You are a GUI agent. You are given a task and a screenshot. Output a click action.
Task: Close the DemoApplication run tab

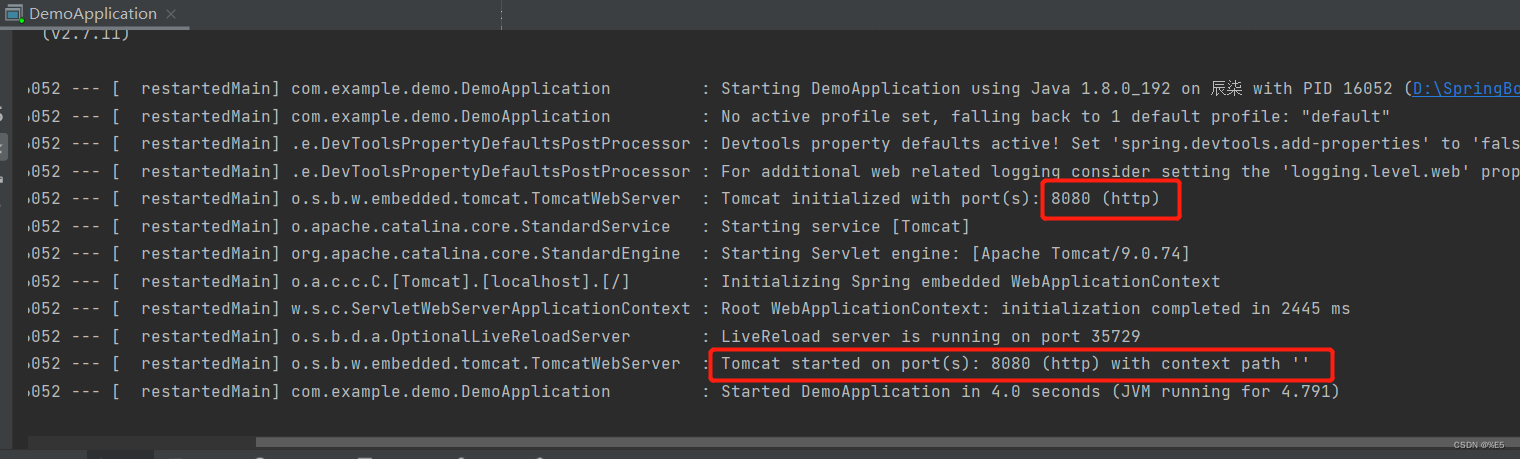[x=170, y=14]
